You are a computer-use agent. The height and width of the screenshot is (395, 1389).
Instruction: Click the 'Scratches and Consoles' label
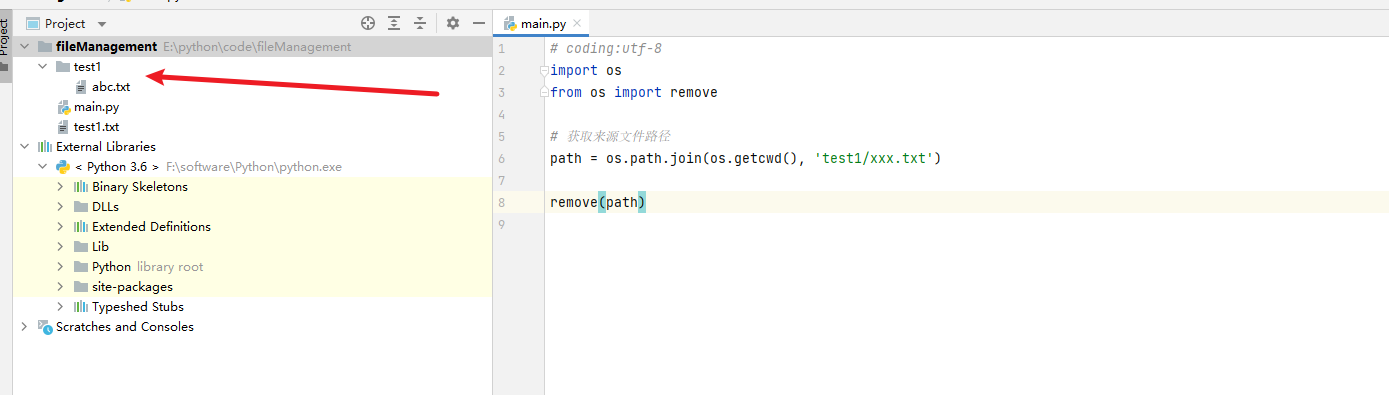point(125,327)
